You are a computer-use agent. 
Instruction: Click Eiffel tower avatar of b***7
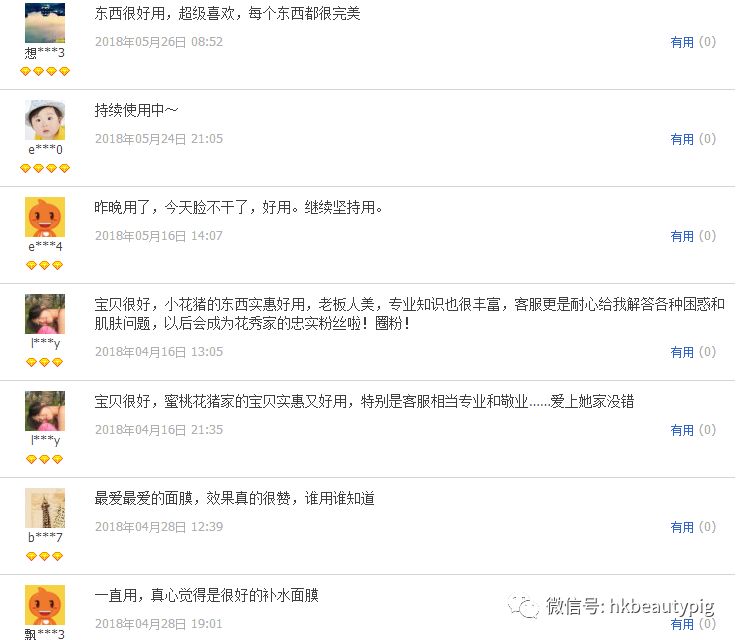click(x=45, y=508)
